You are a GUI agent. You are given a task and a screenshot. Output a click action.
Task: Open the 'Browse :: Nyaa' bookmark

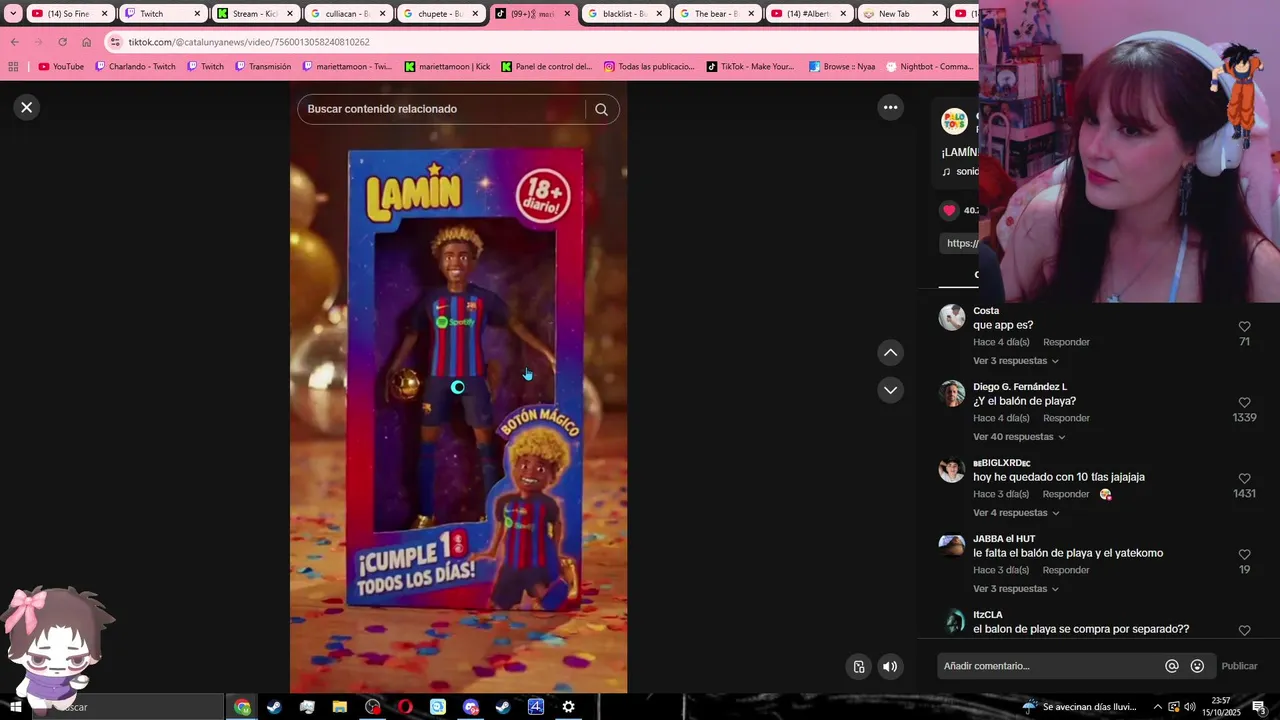point(842,67)
